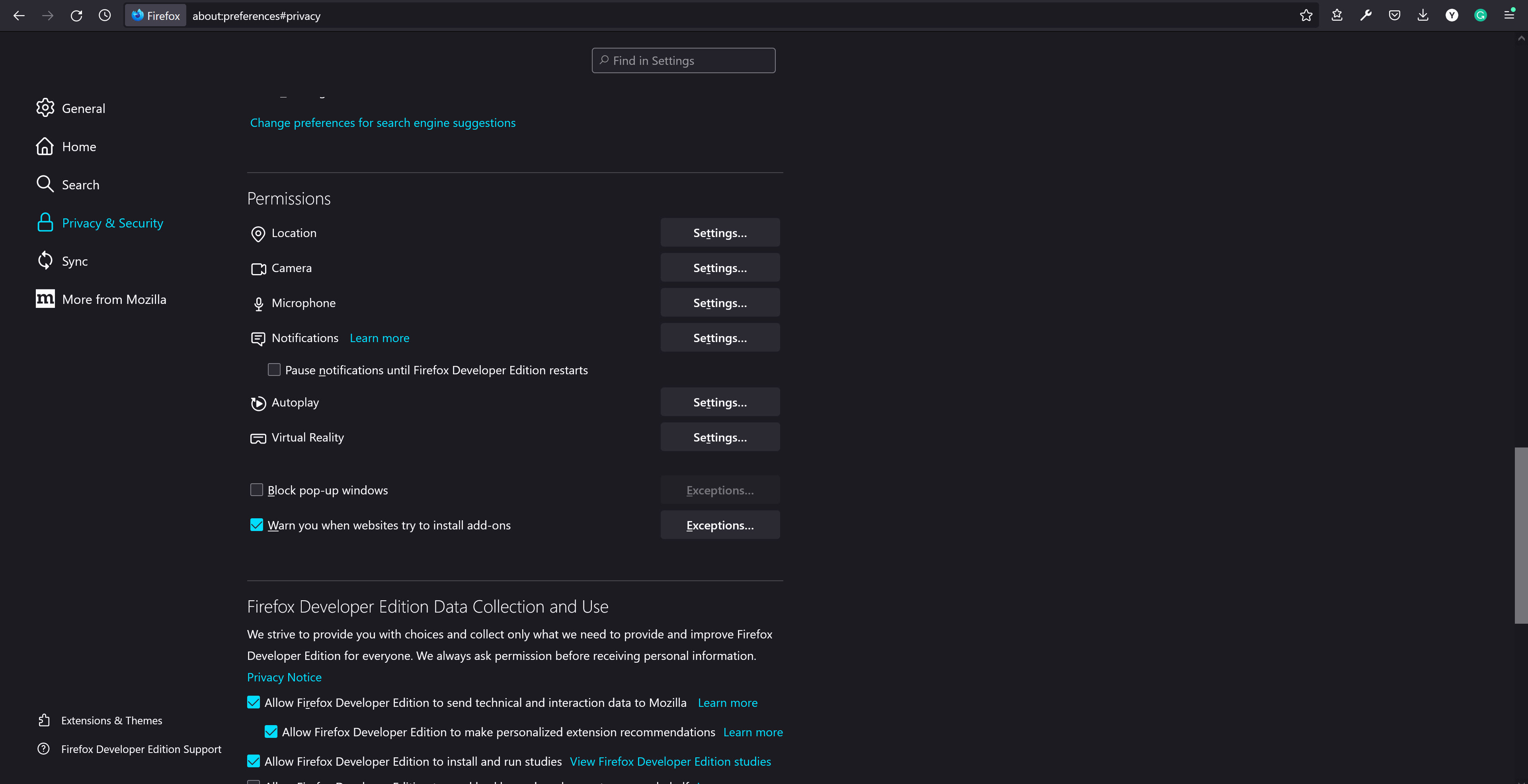Open Virtual Reality permission Settings
This screenshot has height=784, width=1528.
coord(720,437)
